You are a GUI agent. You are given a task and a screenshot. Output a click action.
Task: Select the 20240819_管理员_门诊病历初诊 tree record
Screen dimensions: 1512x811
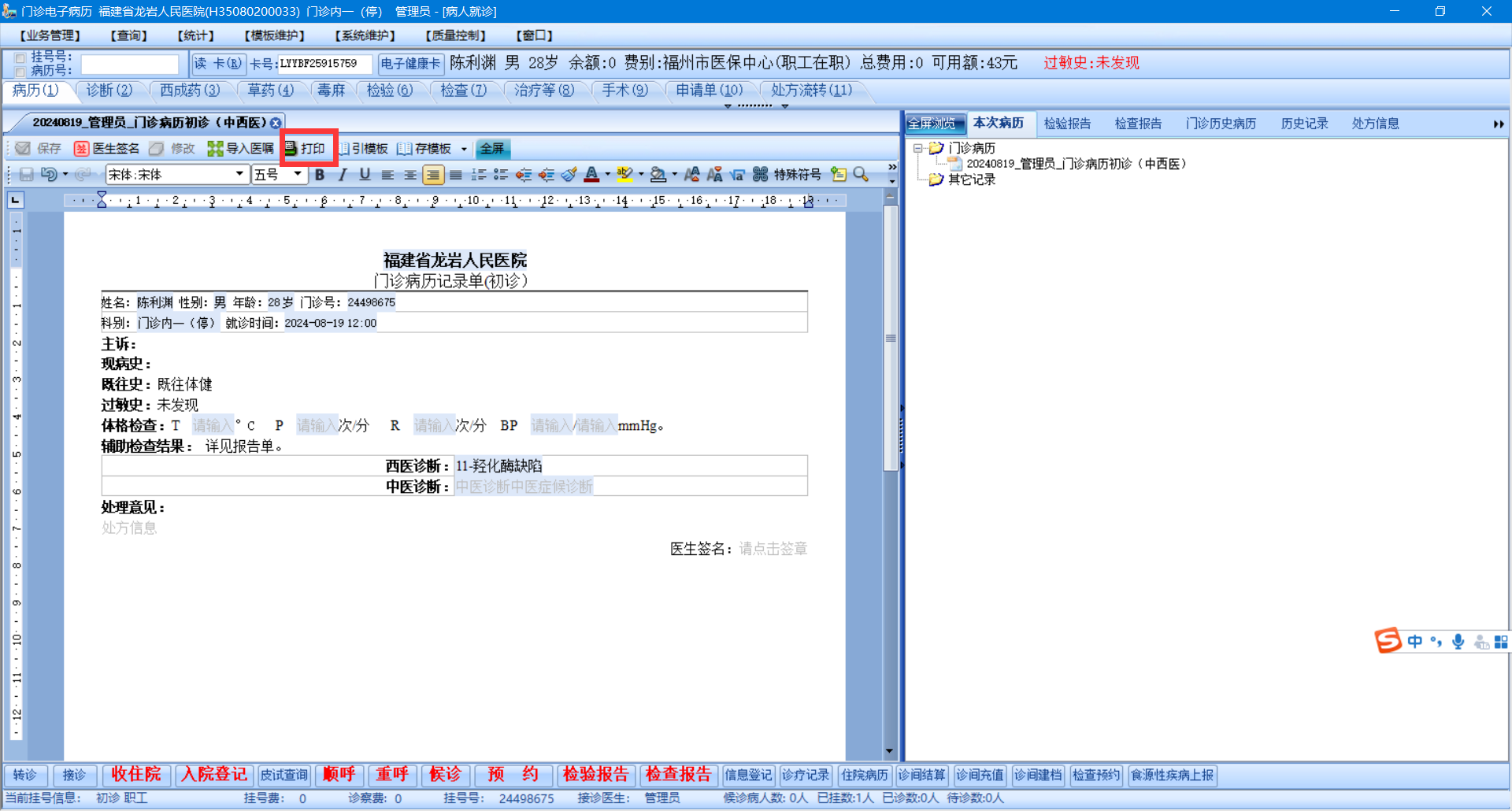[x=1077, y=164]
